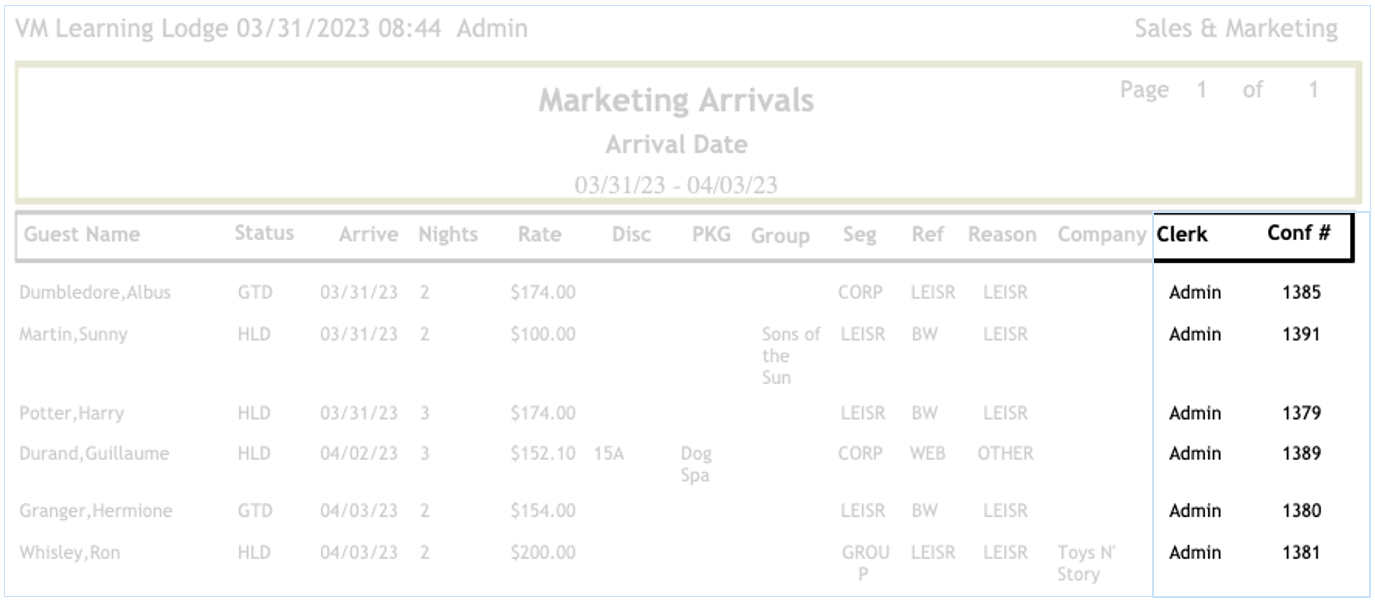This screenshot has height=602, width=1375.
Task: Select the Sons of the Sun group
Action: [790, 355]
